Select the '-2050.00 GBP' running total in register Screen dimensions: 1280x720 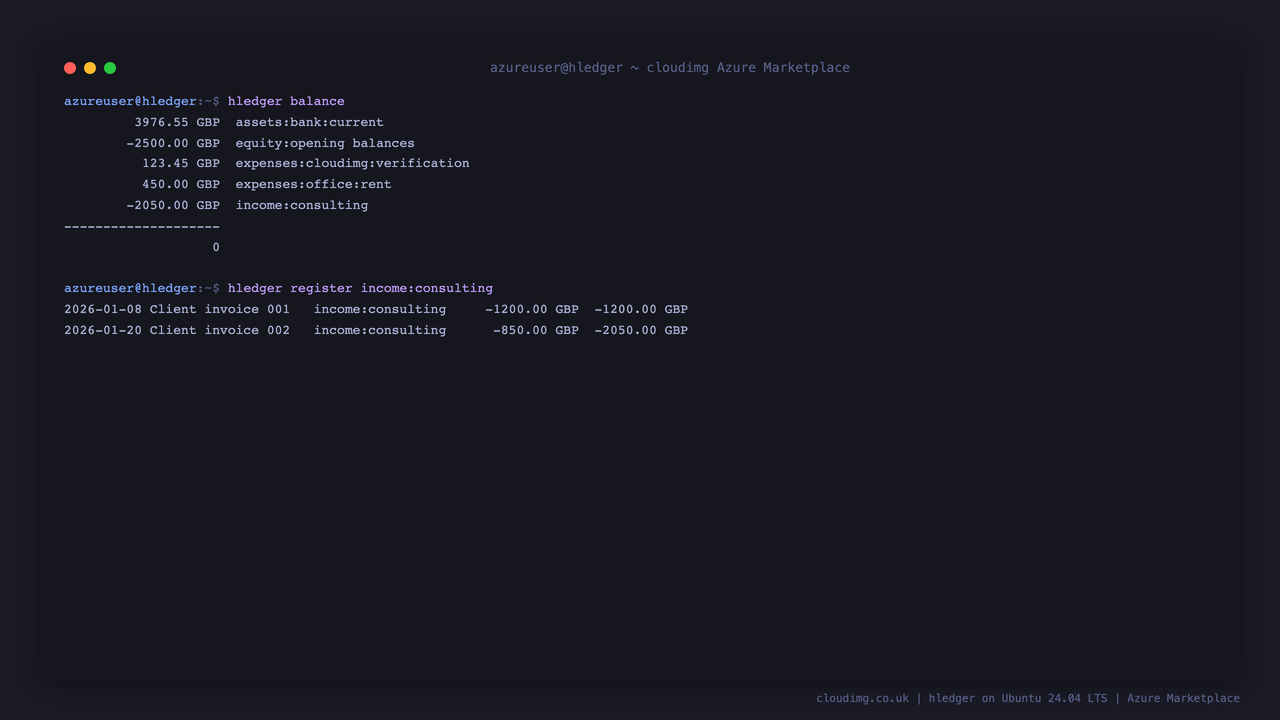click(641, 330)
